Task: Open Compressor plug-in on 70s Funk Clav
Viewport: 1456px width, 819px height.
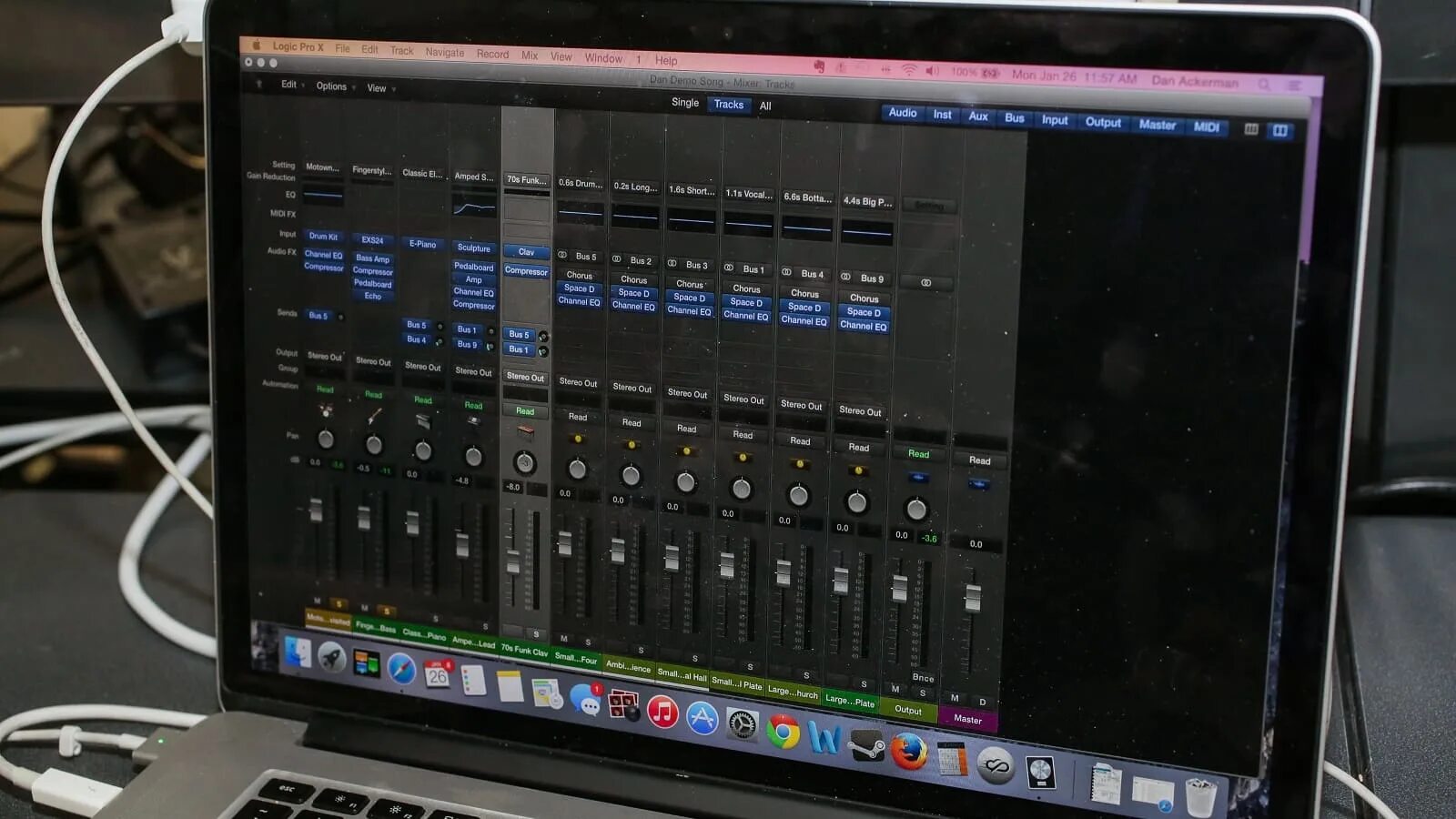Action: (x=526, y=271)
